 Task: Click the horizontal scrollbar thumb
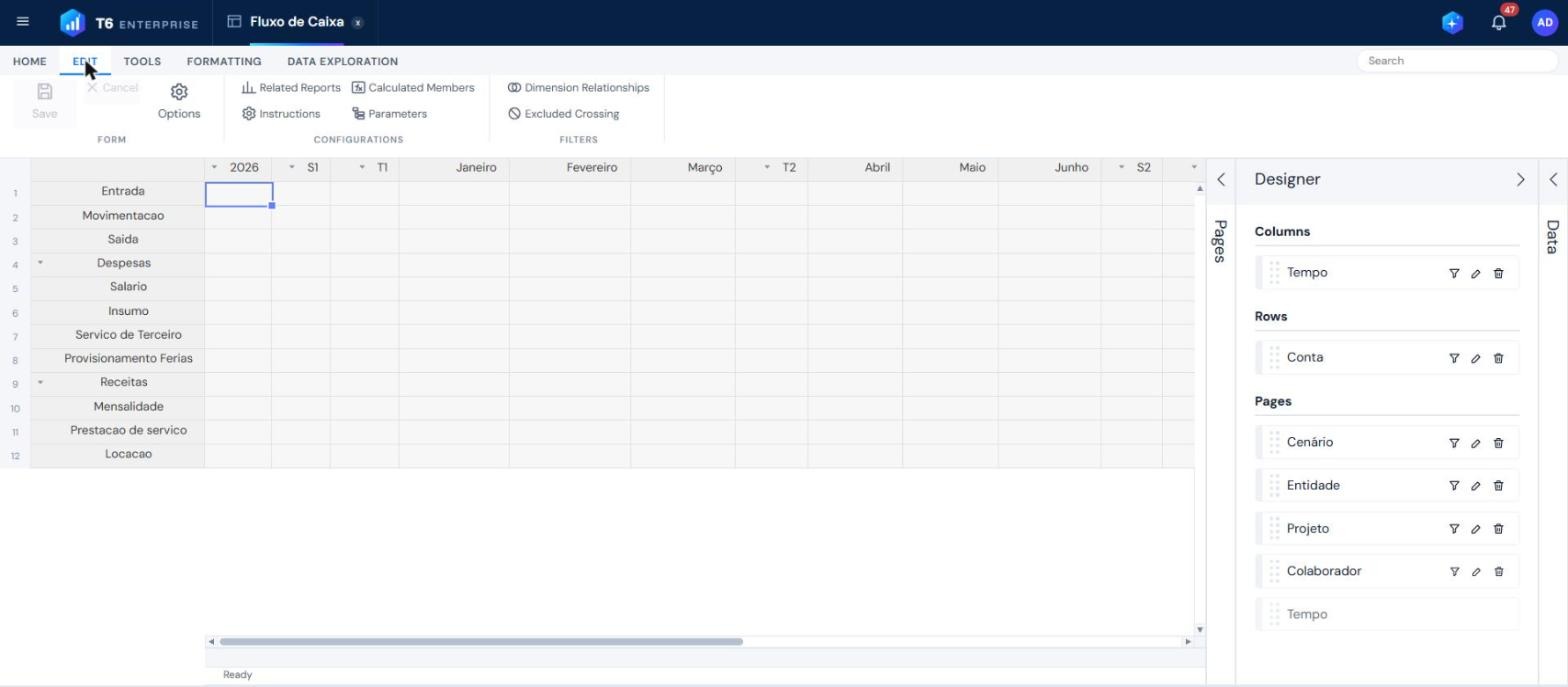(x=481, y=642)
